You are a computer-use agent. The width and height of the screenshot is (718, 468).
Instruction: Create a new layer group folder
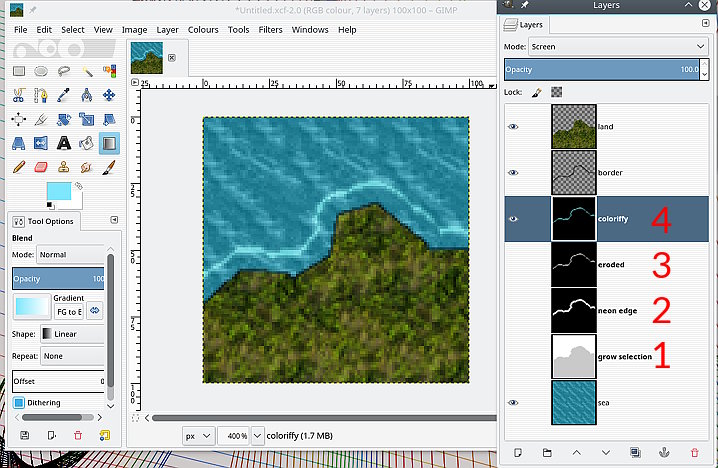pyautogui.click(x=547, y=452)
